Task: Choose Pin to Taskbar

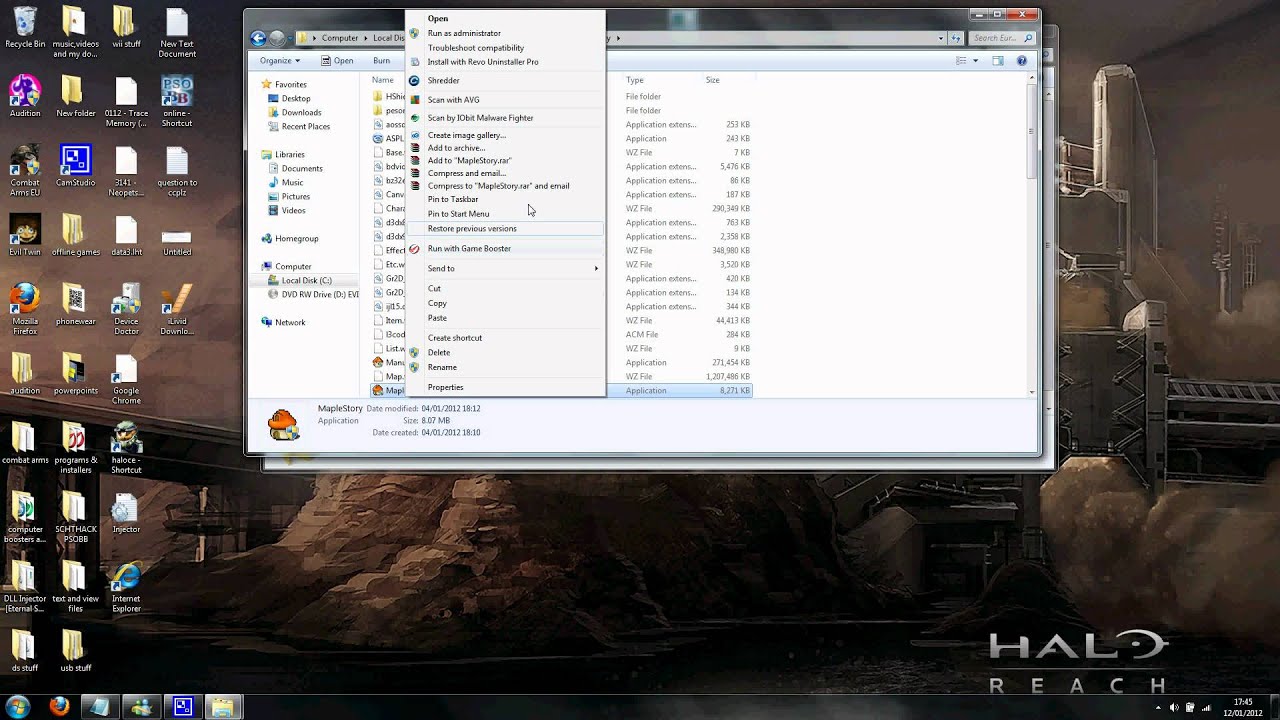Action: coord(505,199)
